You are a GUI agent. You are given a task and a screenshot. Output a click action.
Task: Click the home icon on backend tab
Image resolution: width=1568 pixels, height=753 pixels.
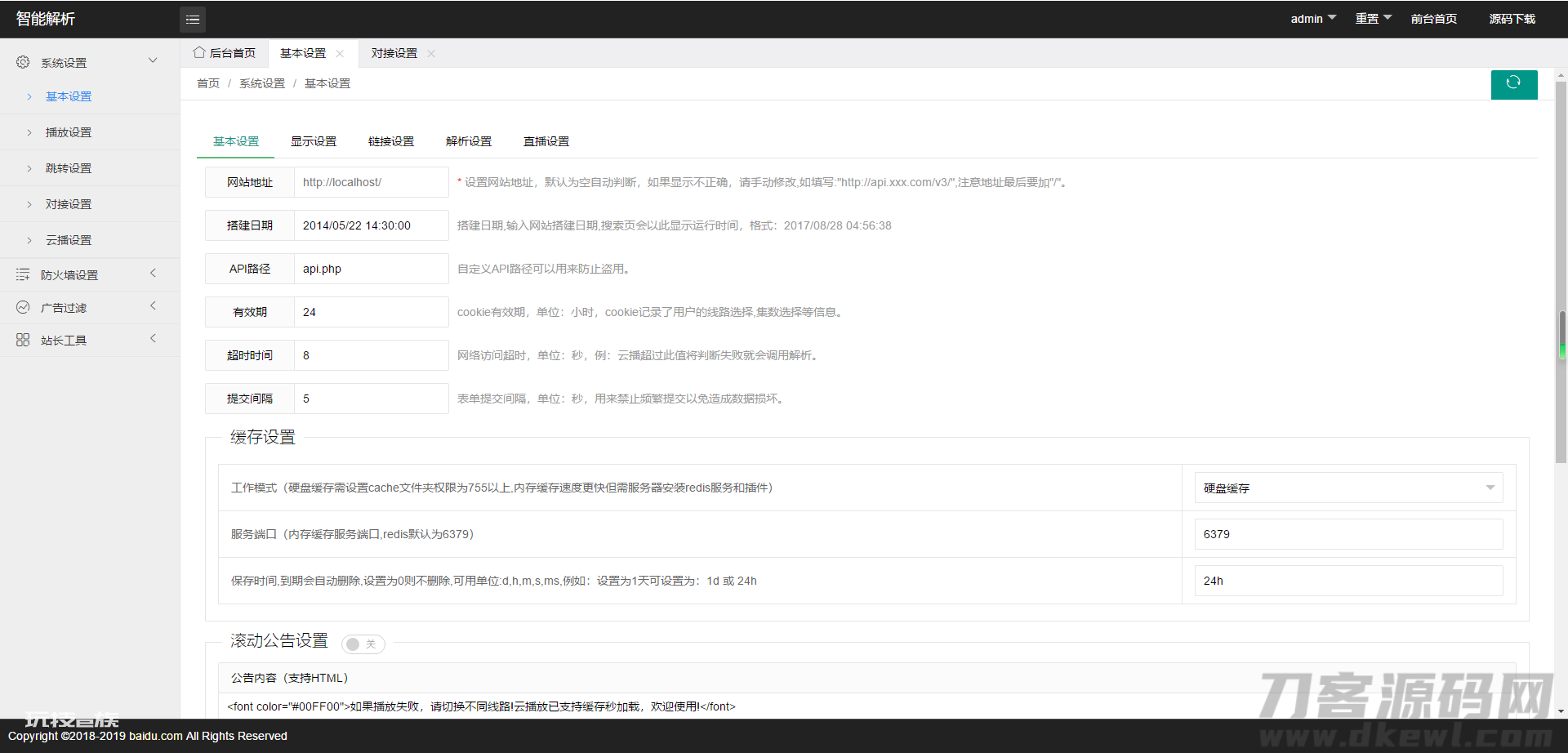199,53
